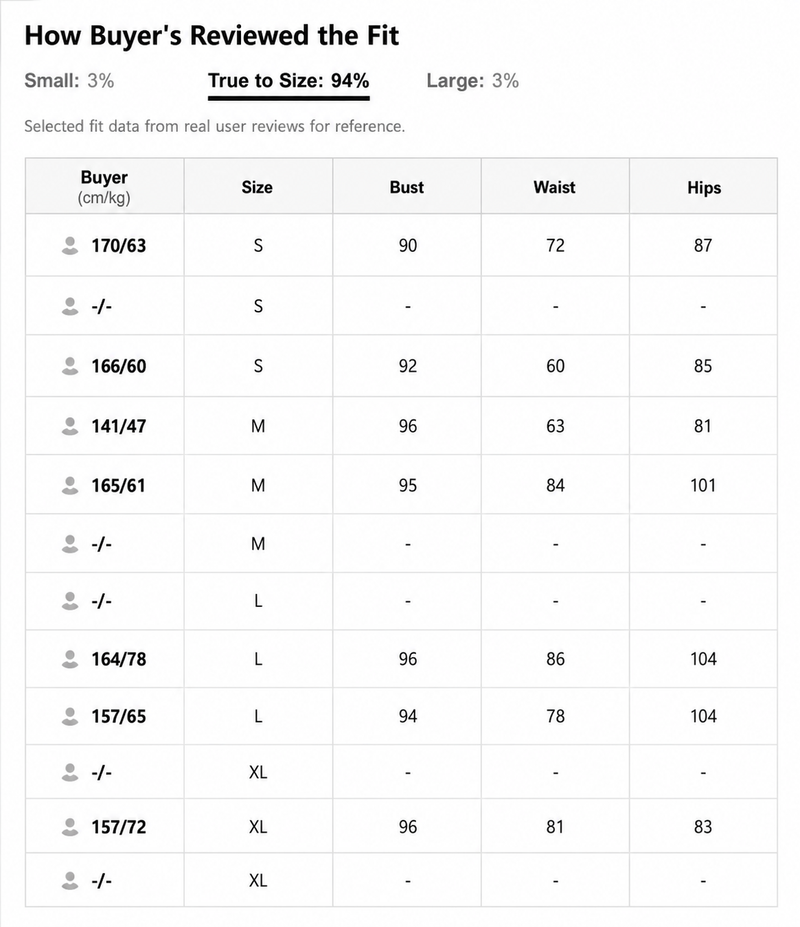Click the Hips column header

coord(704,187)
